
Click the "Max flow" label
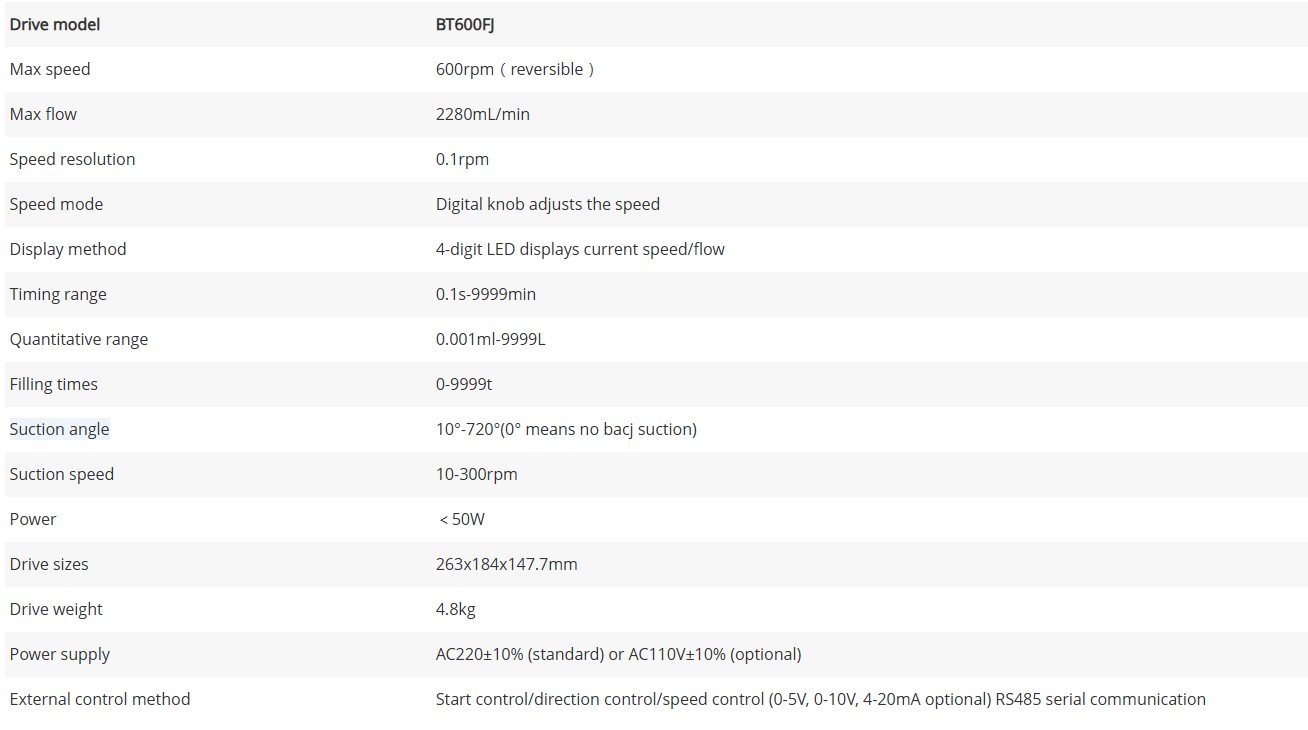point(43,114)
